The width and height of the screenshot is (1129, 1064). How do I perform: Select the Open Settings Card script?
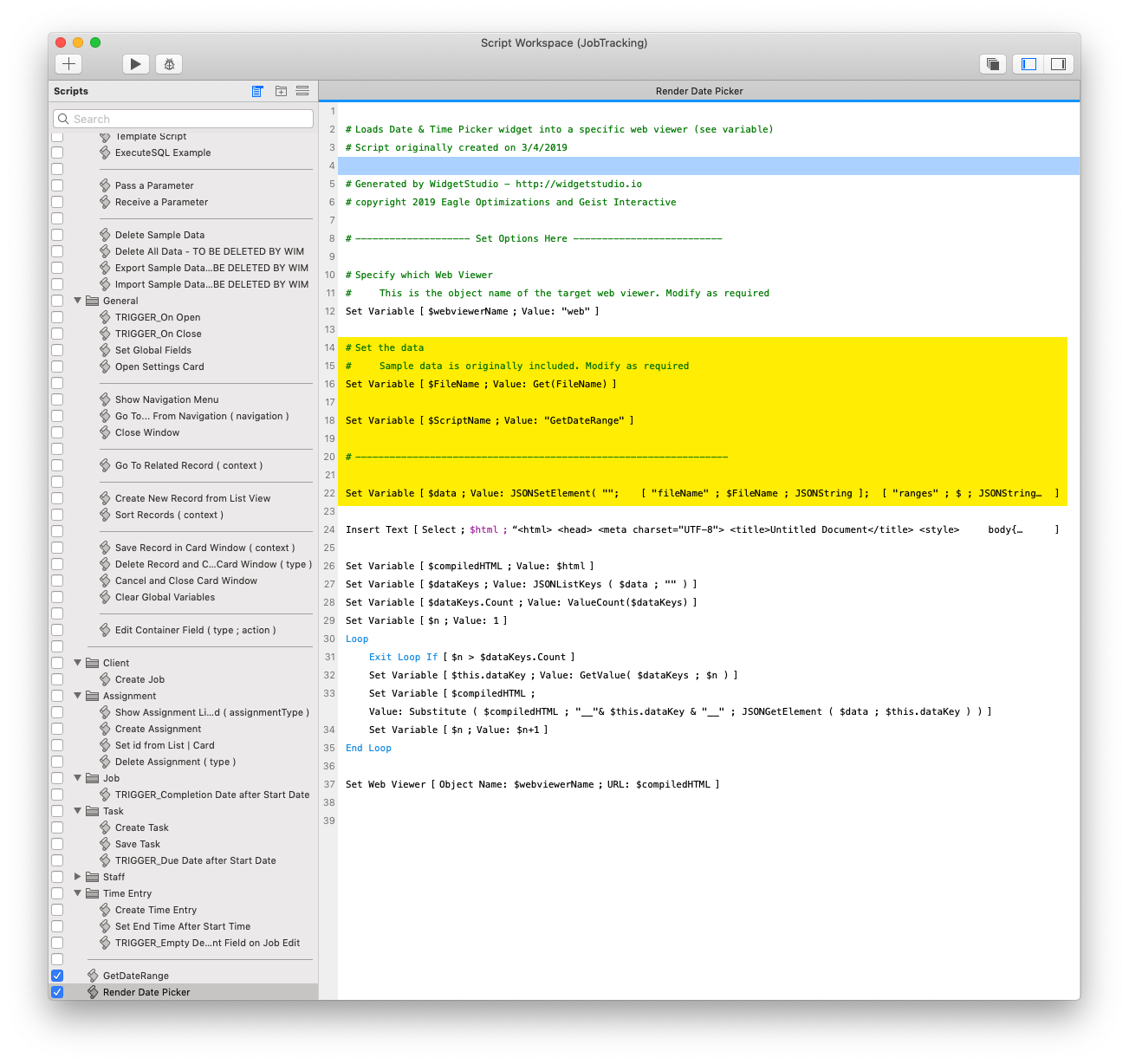(159, 367)
